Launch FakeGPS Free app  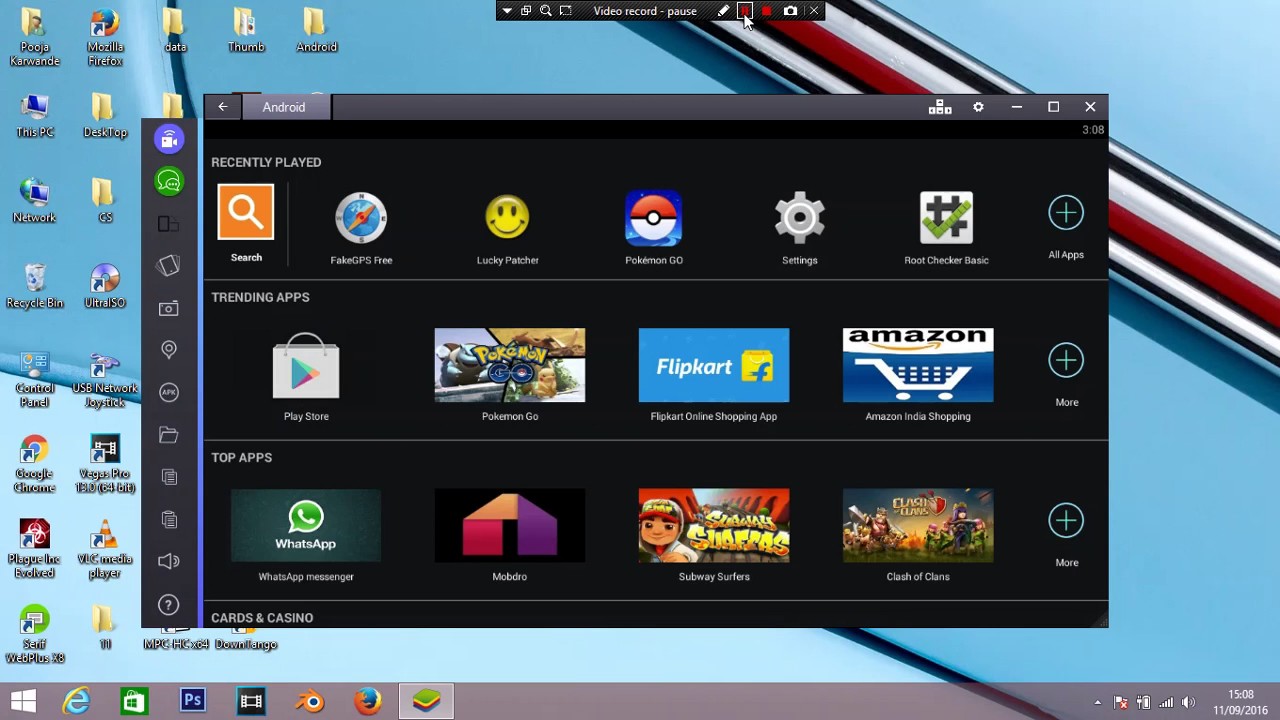(361, 228)
